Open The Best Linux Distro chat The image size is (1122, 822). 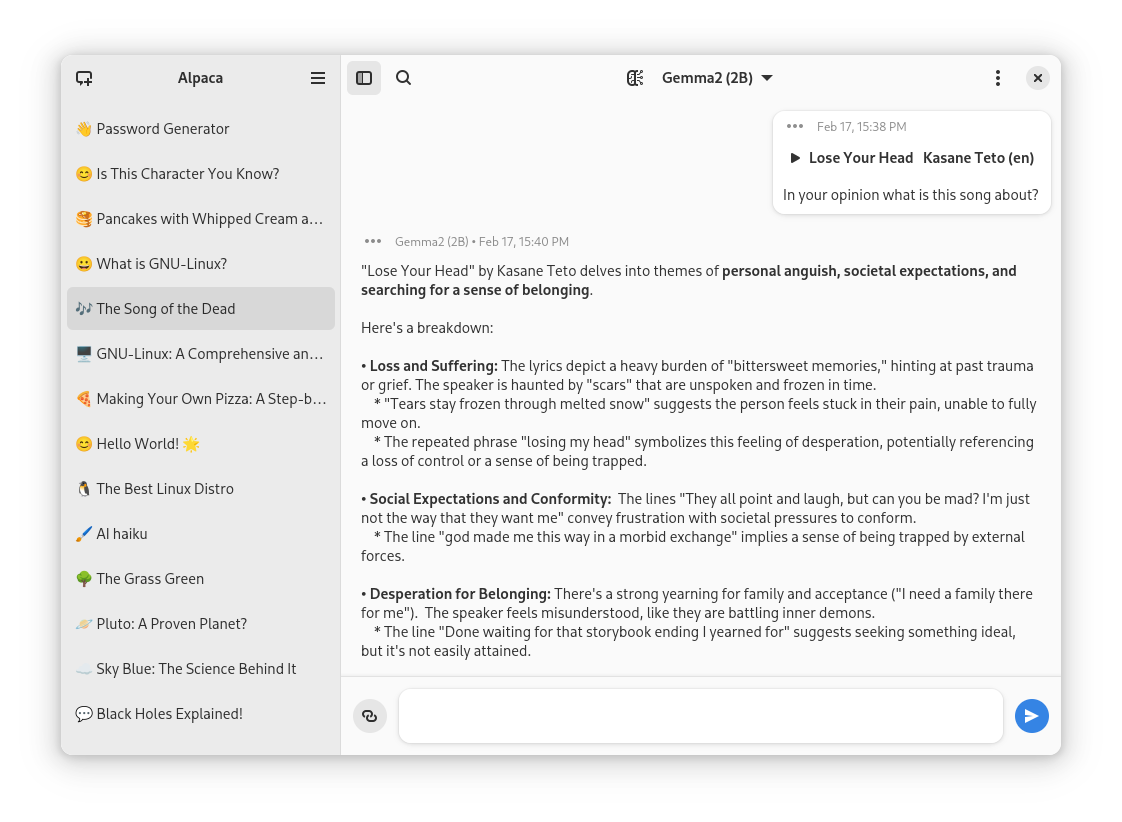click(x=201, y=489)
